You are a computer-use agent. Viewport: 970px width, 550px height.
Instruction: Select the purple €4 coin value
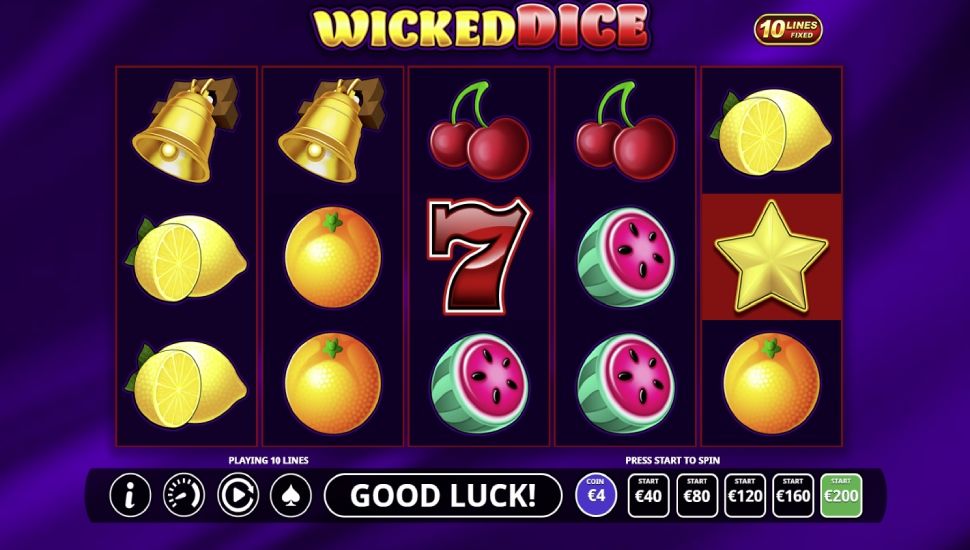[x=596, y=495]
